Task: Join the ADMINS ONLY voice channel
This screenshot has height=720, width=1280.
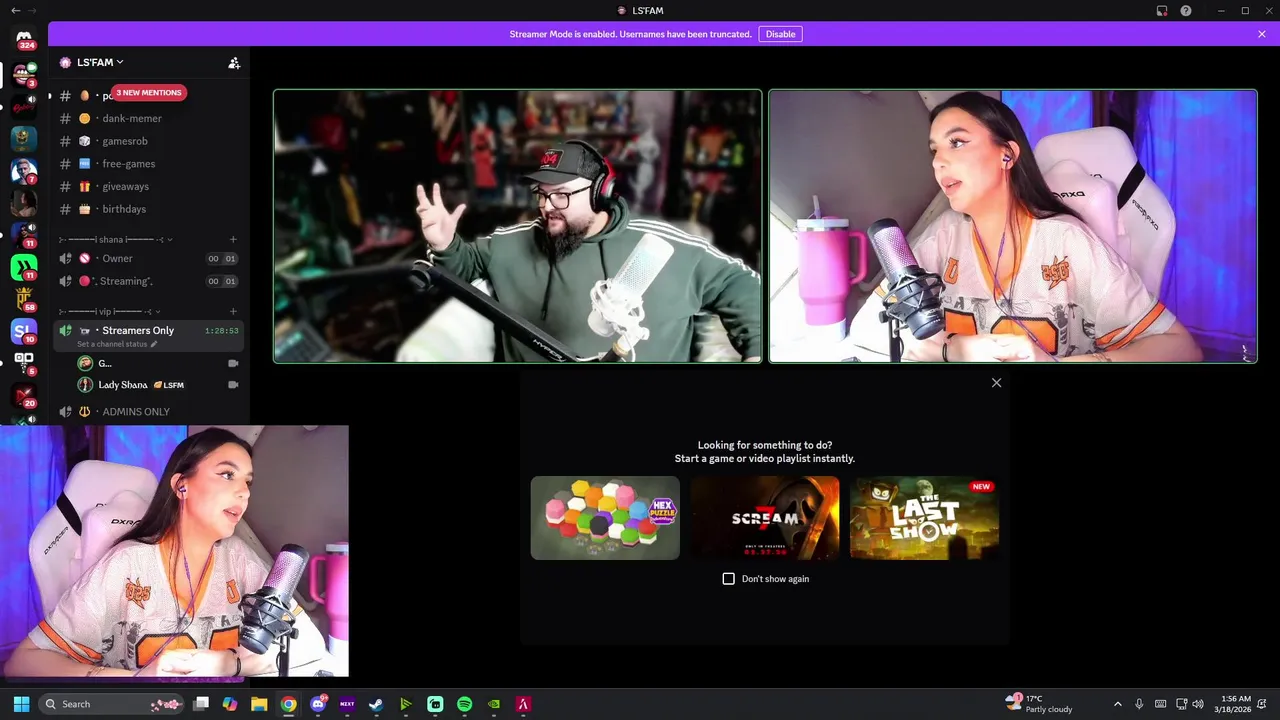Action: click(x=150, y=412)
